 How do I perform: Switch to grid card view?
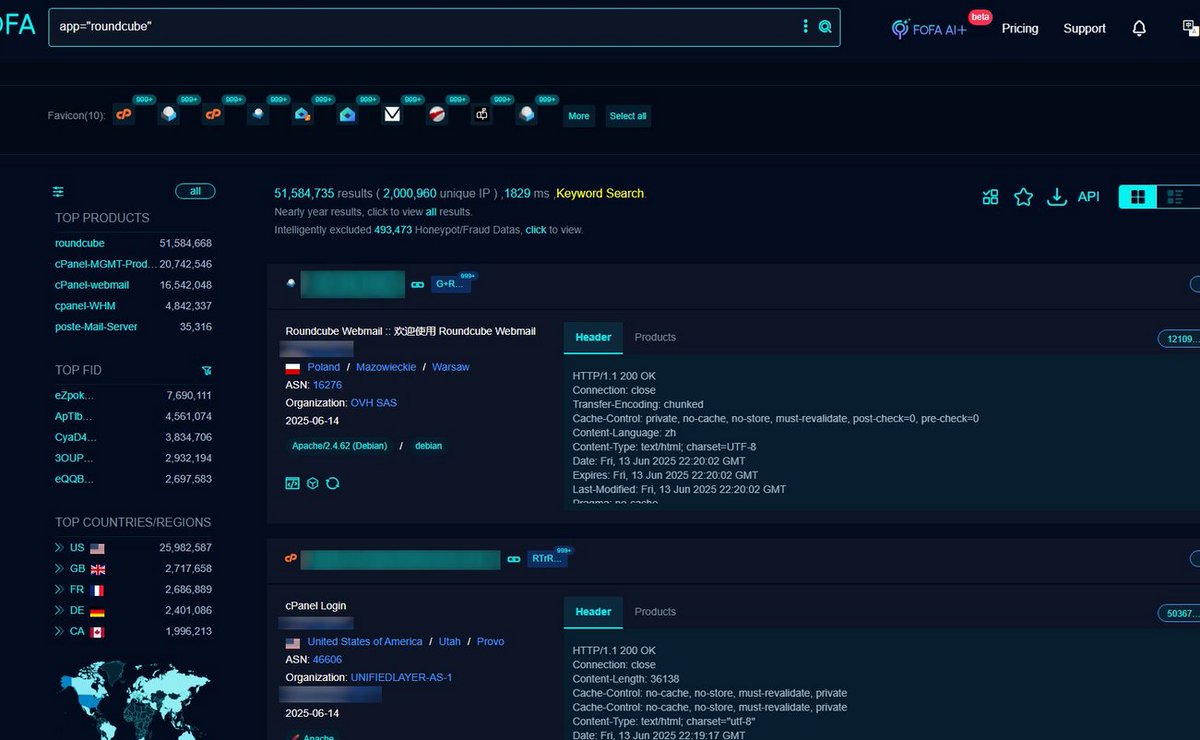click(x=1137, y=197)
